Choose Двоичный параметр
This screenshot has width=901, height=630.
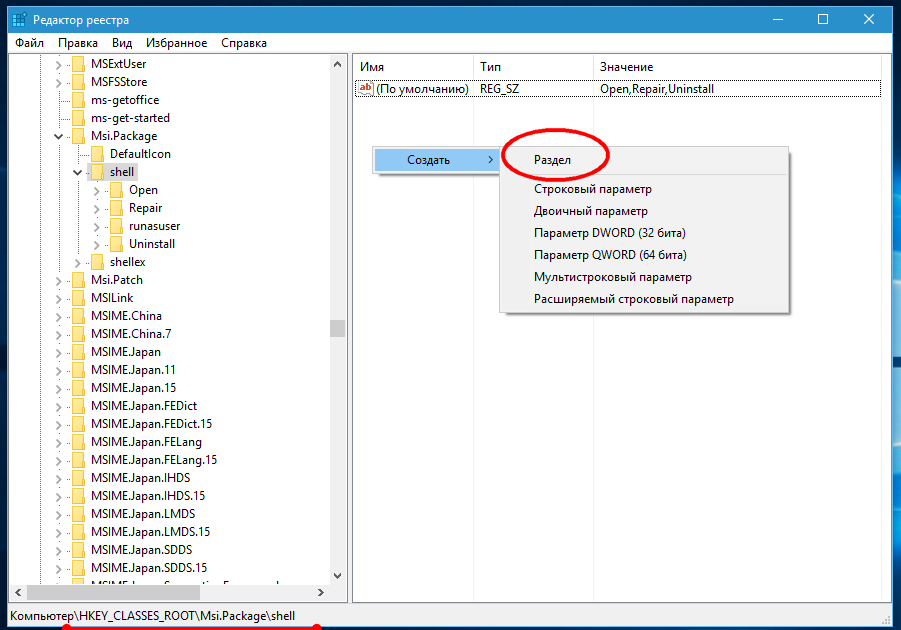[x=644, y=211]
